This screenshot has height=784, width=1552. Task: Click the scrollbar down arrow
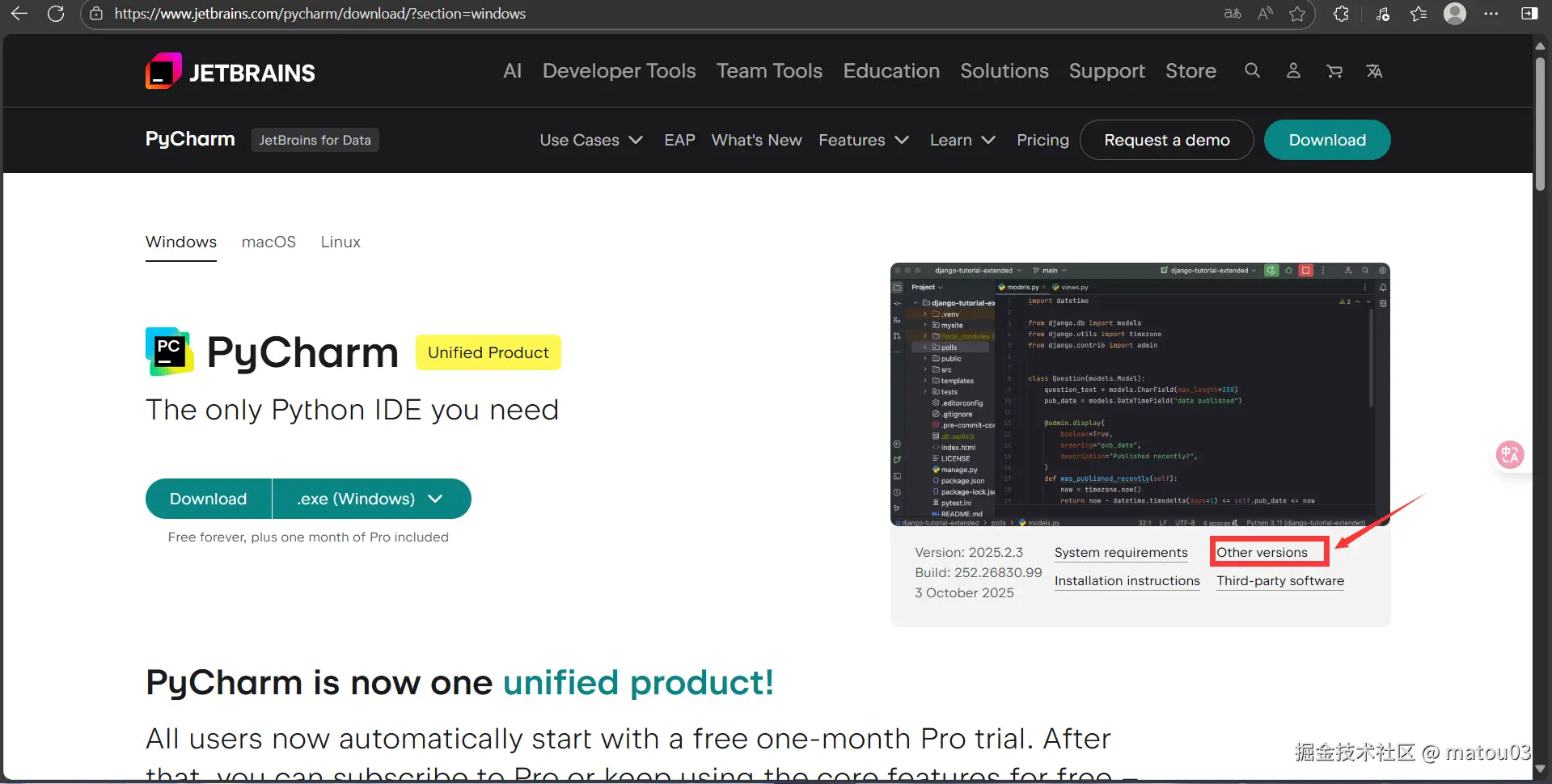coord(1541,769)
